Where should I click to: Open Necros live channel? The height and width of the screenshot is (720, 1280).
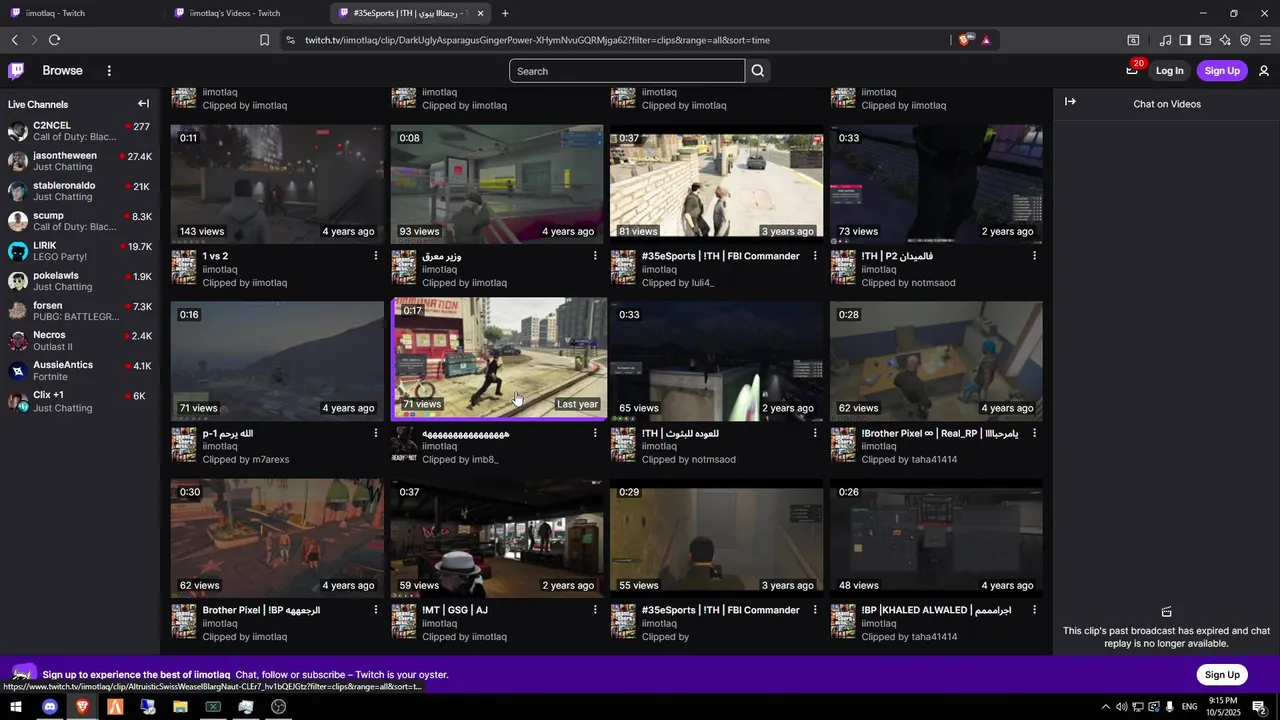click(79, 341)
